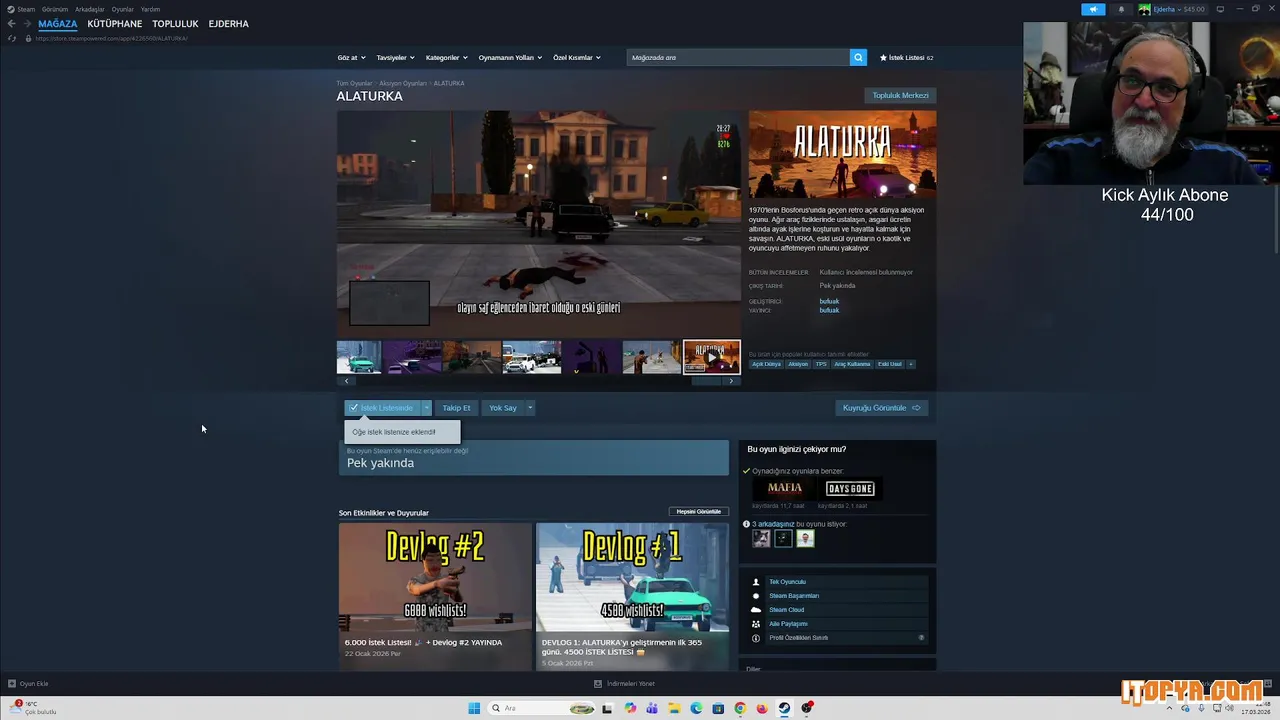Expand the Göz at dropdown
Viewport: 1280px width, 720px height.
click(352, 58)
